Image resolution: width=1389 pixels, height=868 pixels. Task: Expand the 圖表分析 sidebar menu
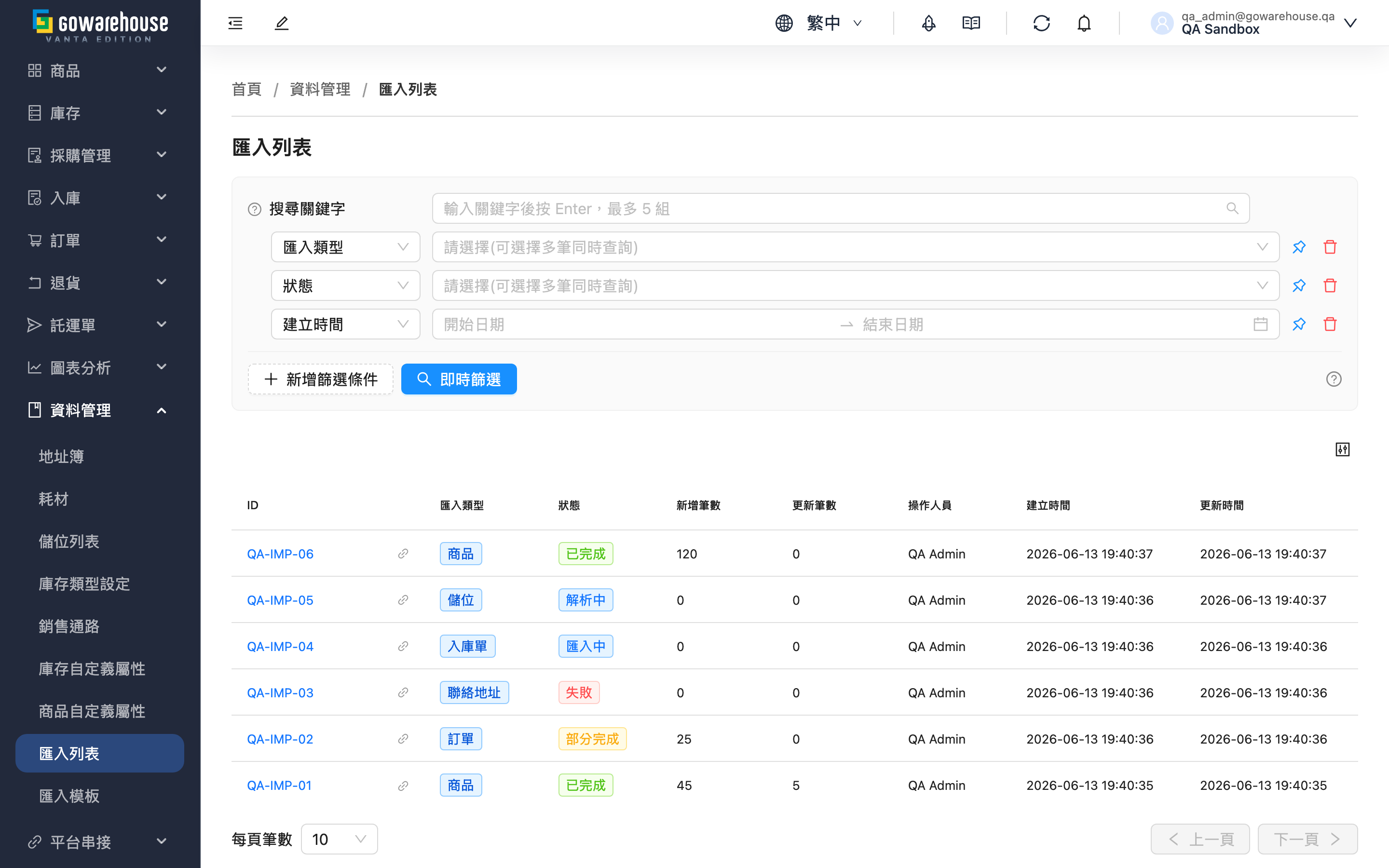(x=100, y=367)
